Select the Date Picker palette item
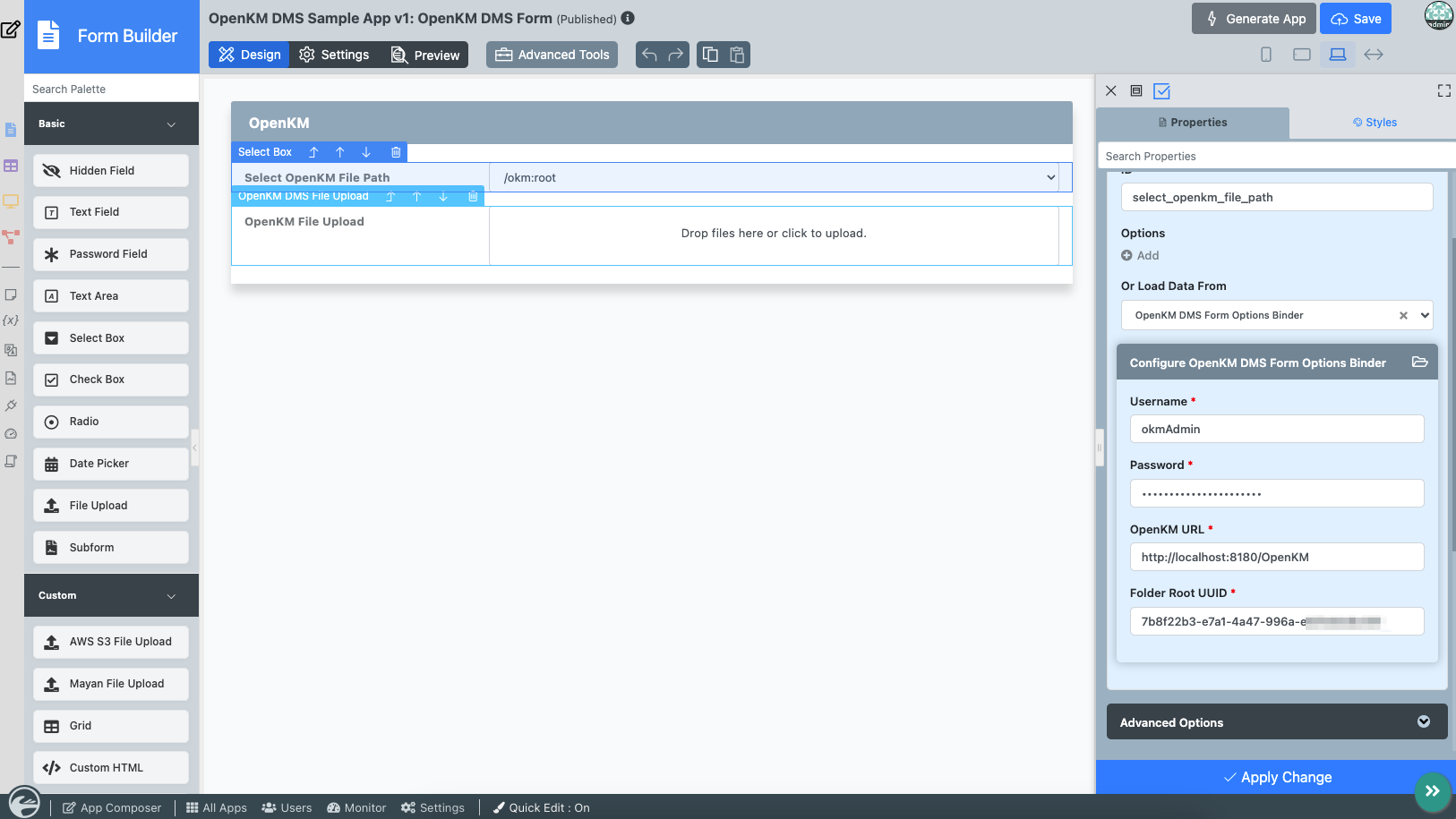The width and height of the screenshot is (1456, 819). point(111,464)
